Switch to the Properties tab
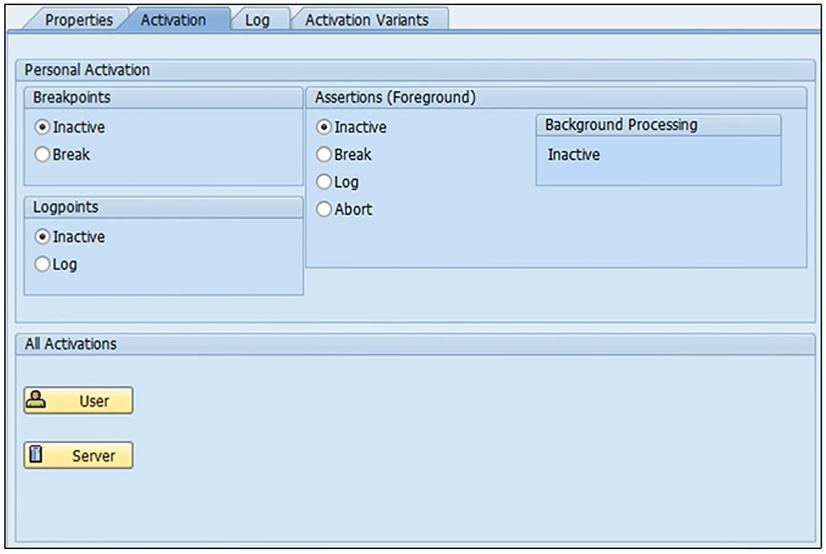This screenshot has height=554, width=826. (78, 20)
